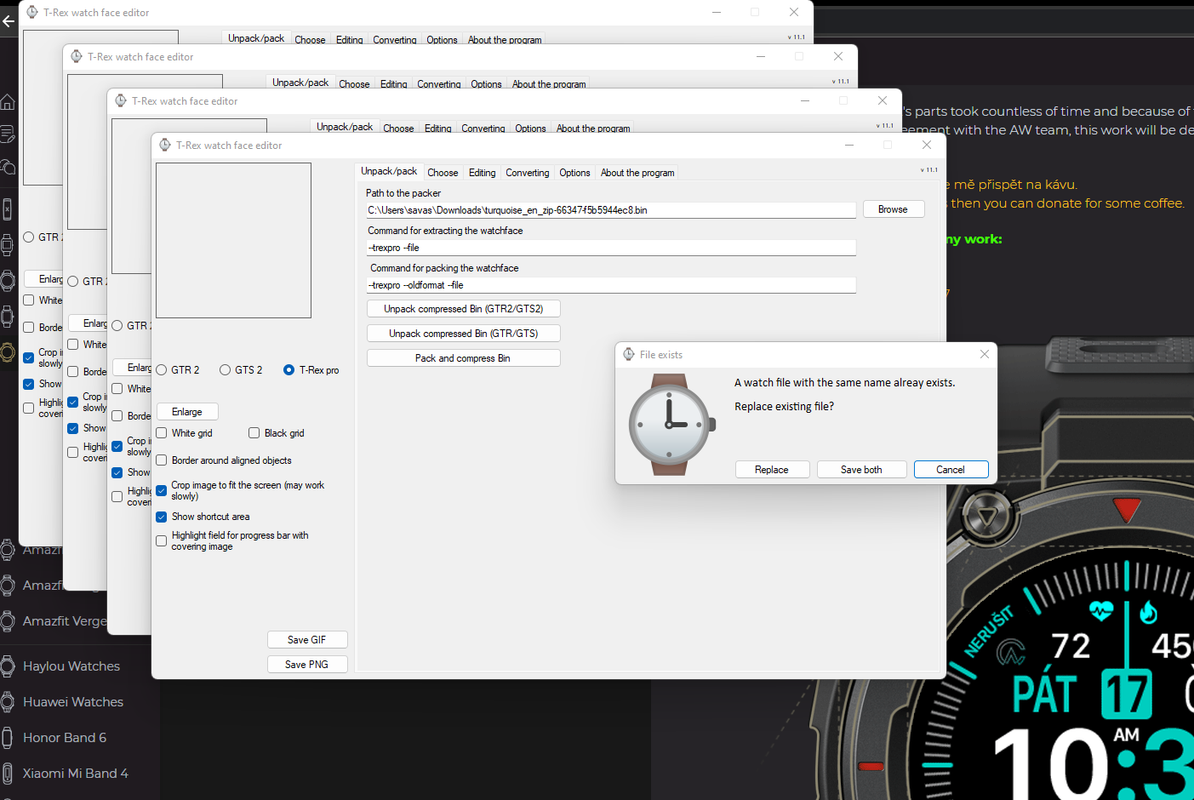This screenshot has height=800, width=1194.
Task: Click the home icon in website sidebar
Action: (8, 102)
